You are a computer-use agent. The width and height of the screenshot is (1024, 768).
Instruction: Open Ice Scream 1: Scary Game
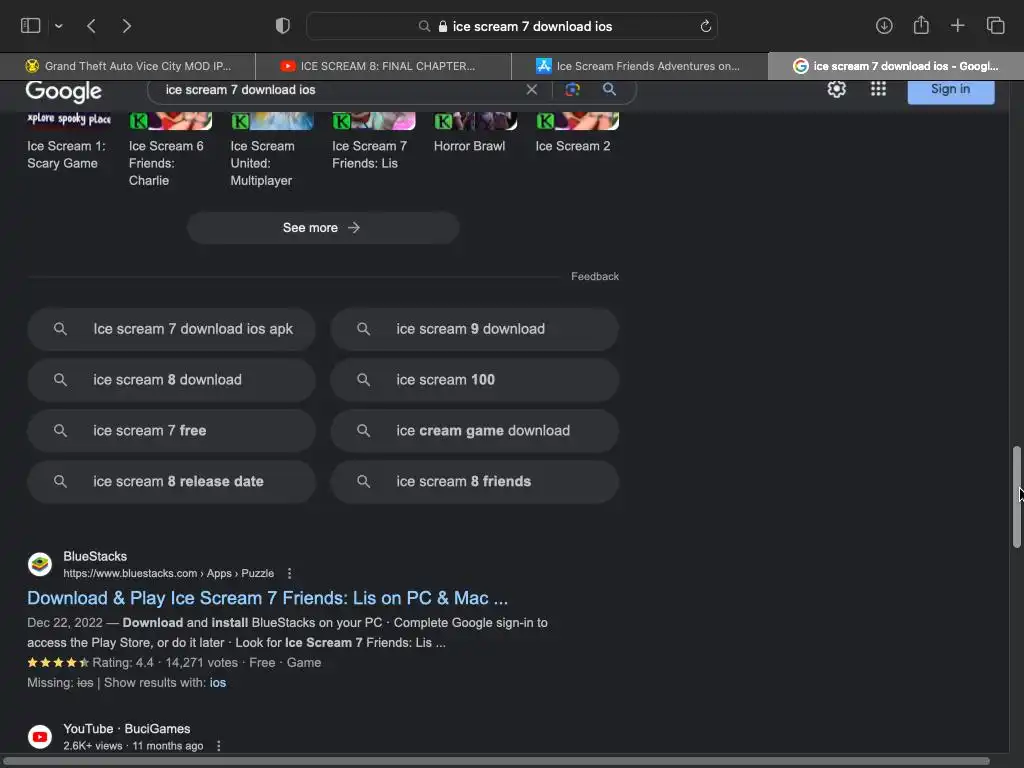coord(67,143)
